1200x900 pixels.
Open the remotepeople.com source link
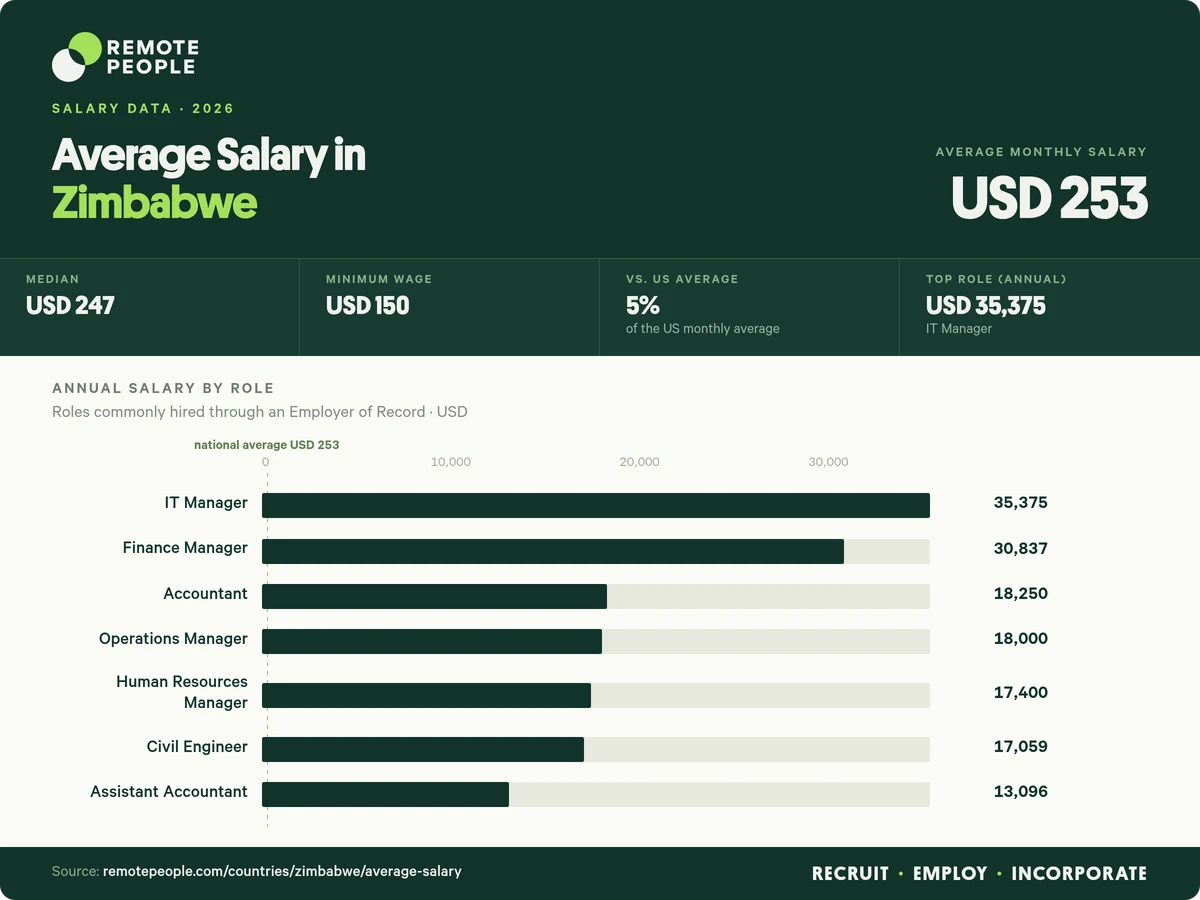282,872
